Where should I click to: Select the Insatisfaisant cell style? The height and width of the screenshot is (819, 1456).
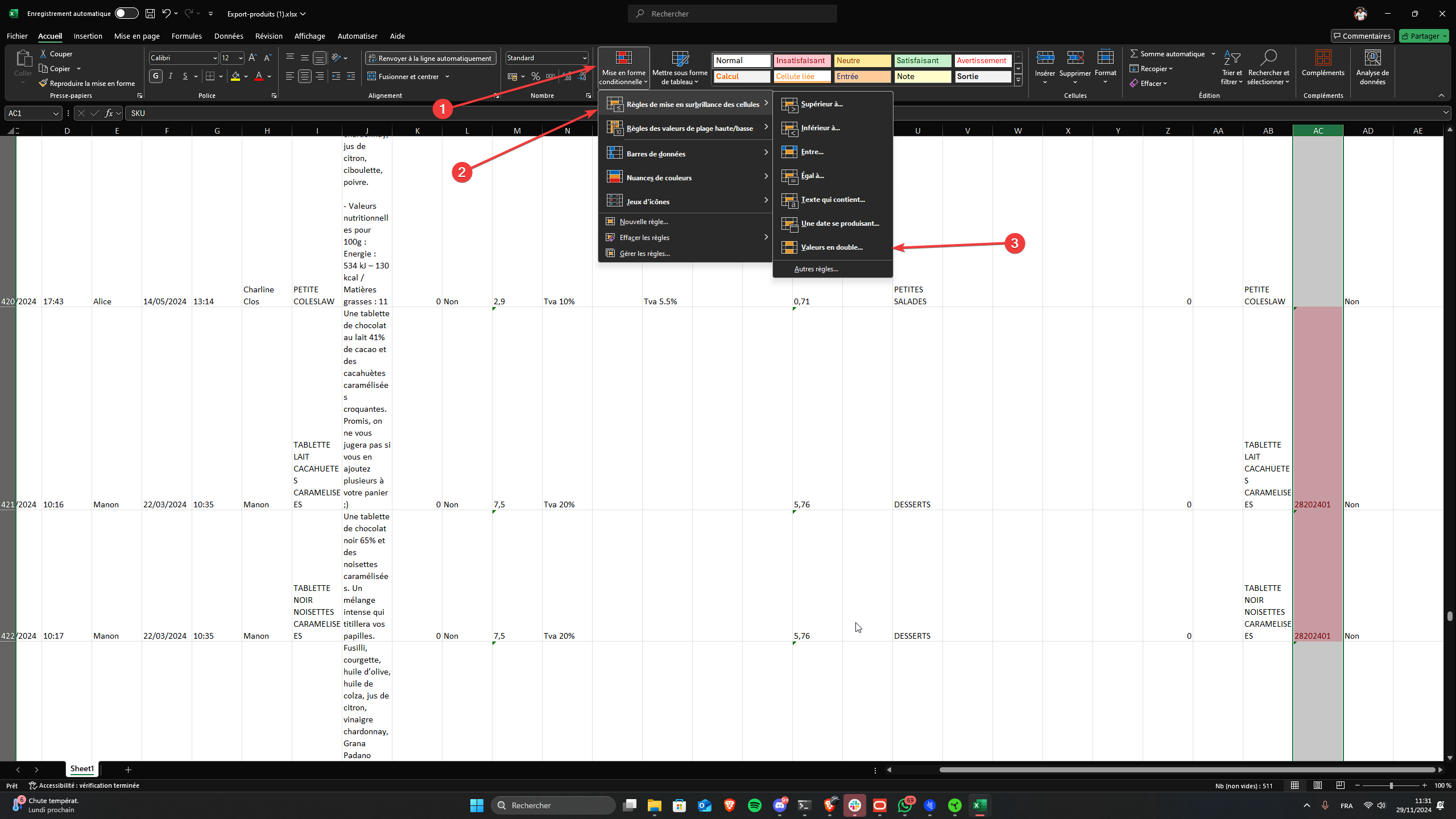tap(802, 60)
